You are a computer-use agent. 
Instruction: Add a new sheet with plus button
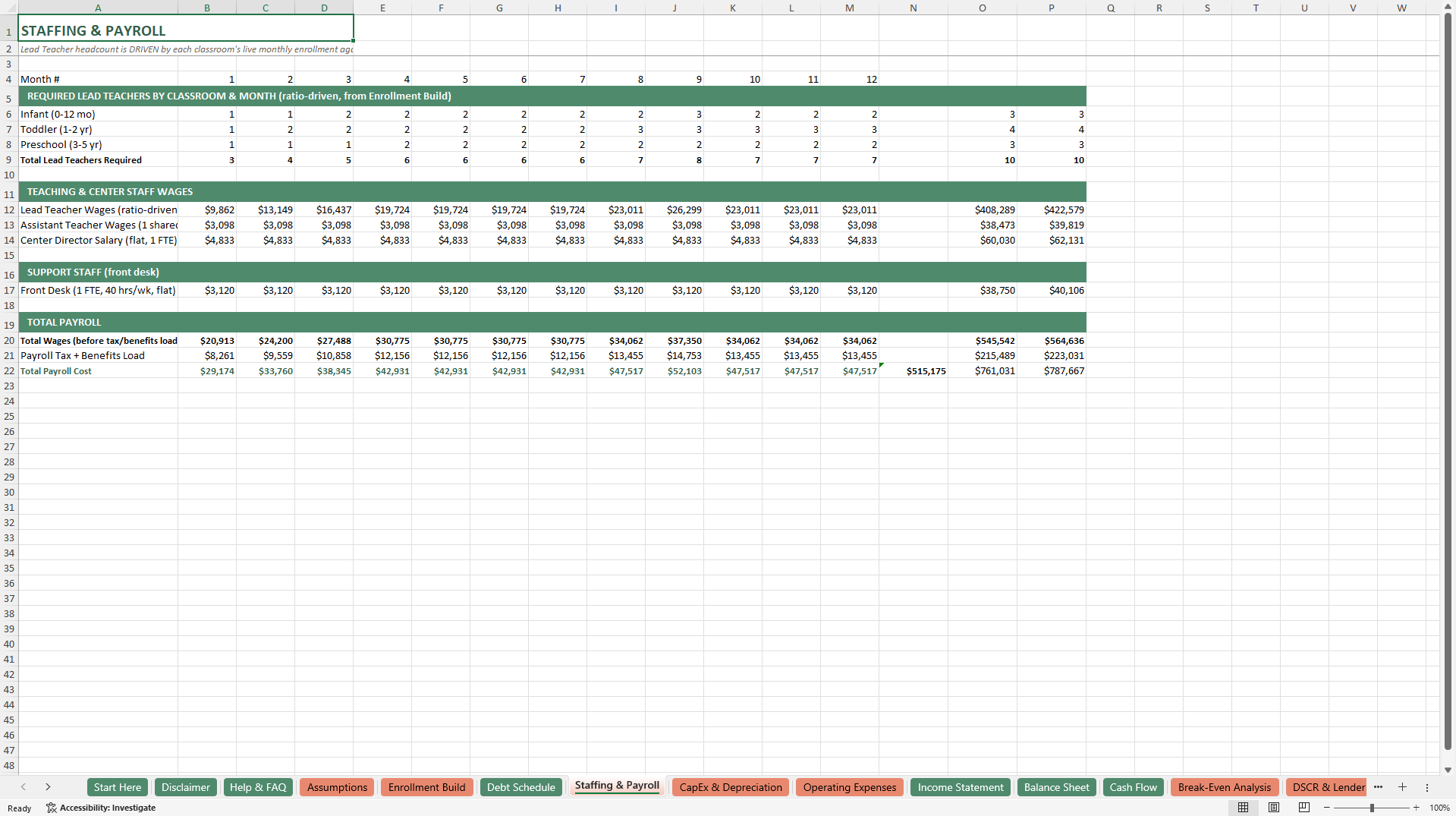pos(1402,787)
